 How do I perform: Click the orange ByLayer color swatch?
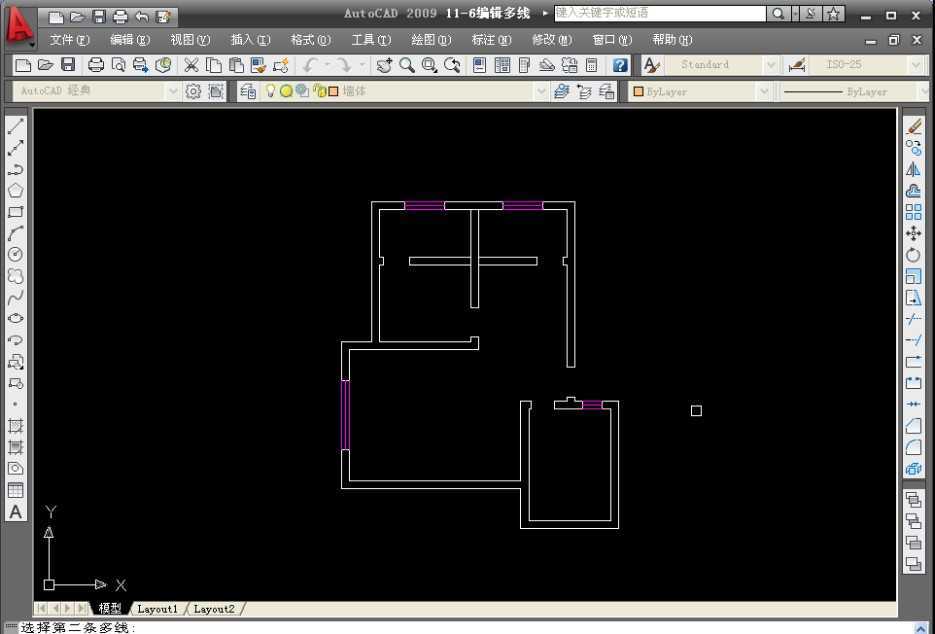click(x=638, y=91)
